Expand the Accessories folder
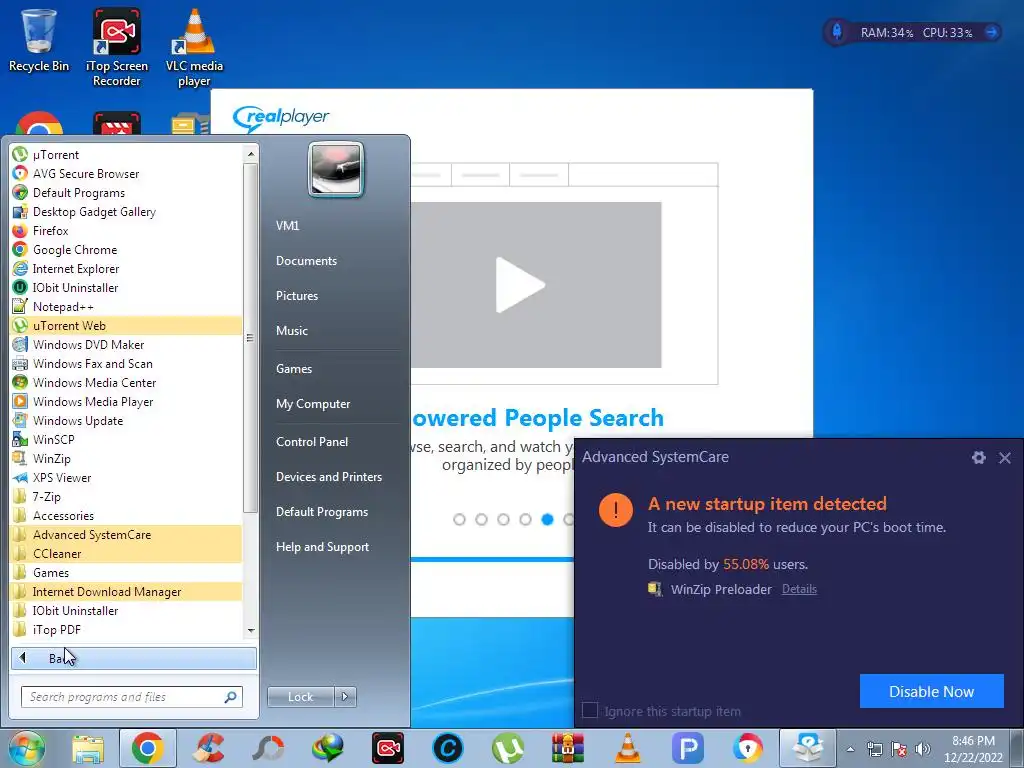 (x=126, y=515)
